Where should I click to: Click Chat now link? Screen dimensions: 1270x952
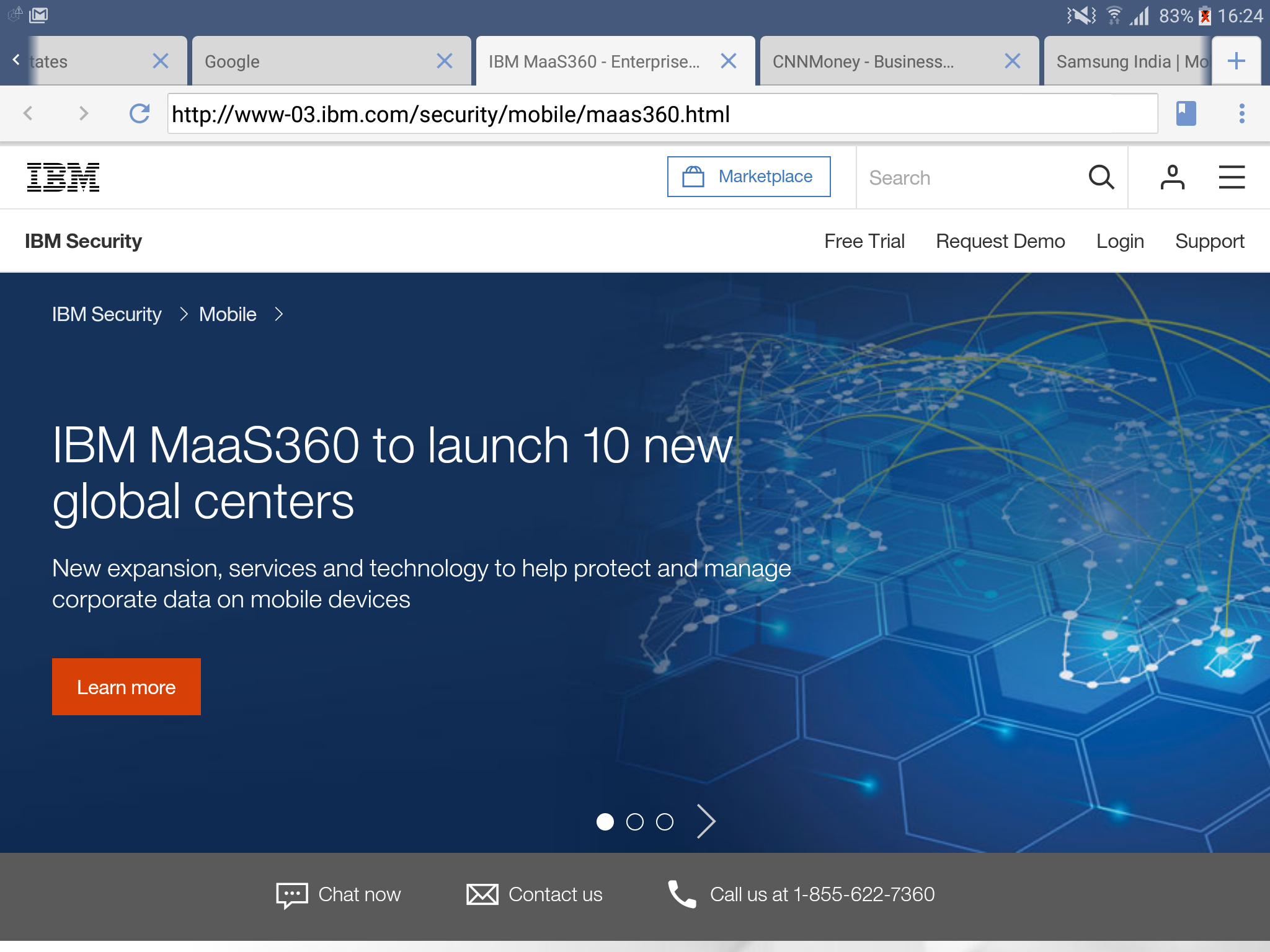[360, 894]
